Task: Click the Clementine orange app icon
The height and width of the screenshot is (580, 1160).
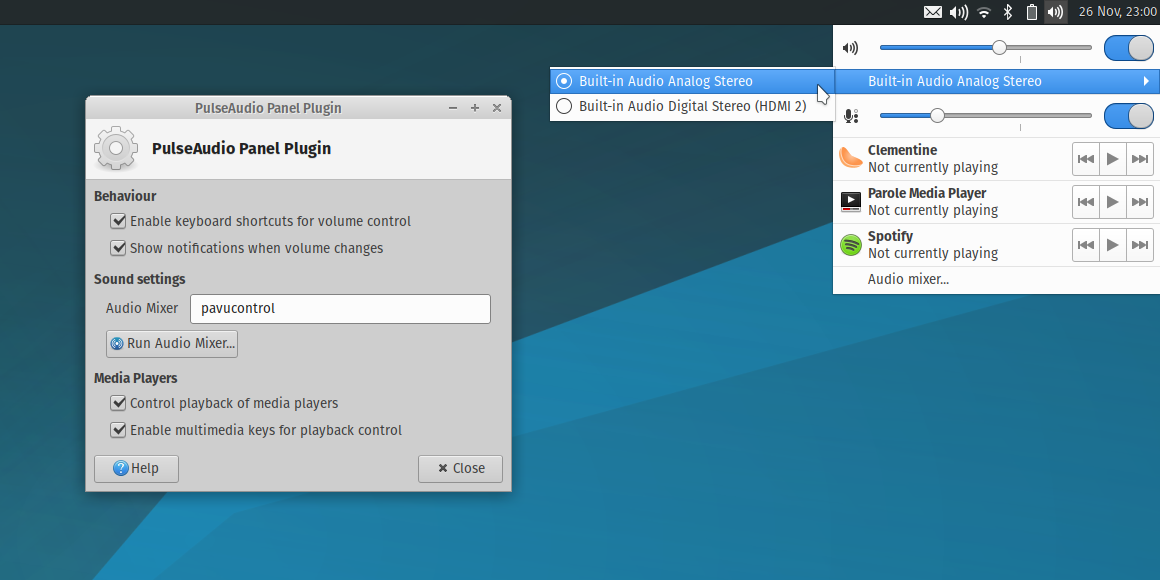Action: (851, 158)
